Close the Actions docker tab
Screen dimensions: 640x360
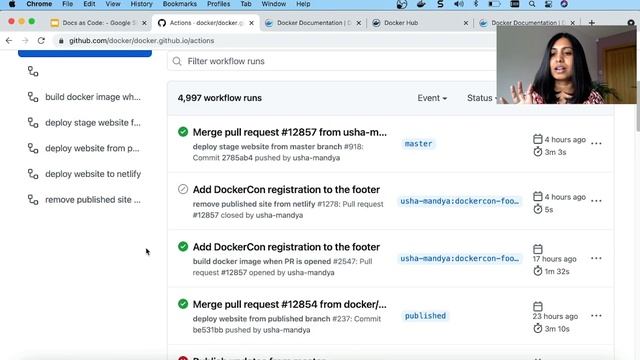(x=251, y=23)
